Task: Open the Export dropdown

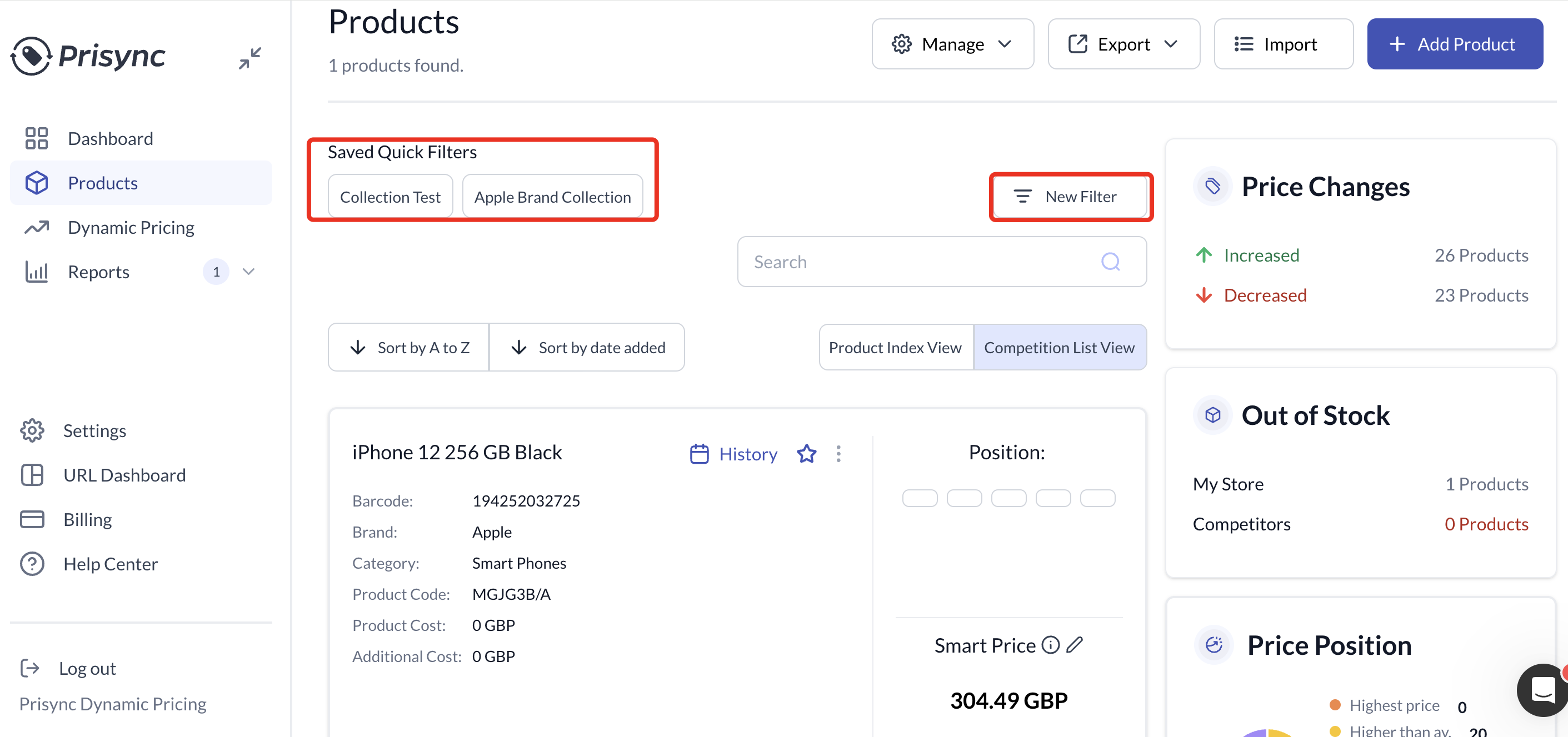Action: (x=1123, y=44)
